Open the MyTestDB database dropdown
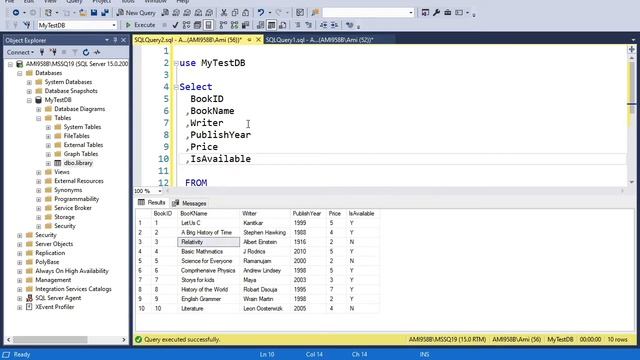640x360 pixels. (113, 25)
